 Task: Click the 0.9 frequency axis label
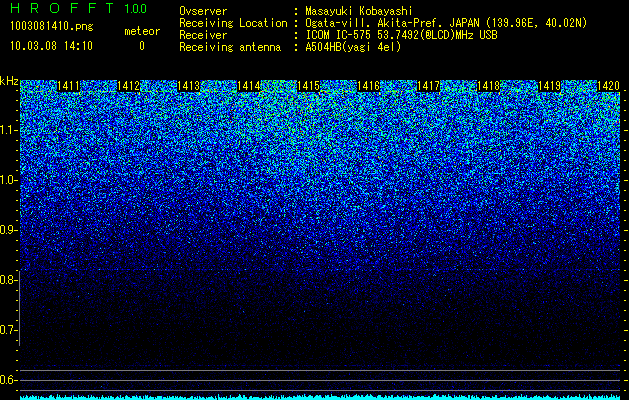coord(7,230)
